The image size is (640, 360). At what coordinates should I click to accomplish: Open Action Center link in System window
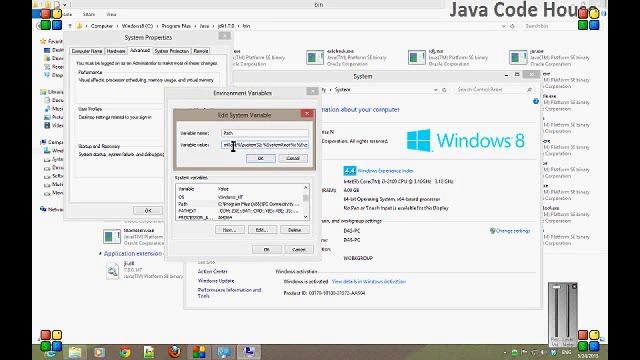(213, 271)
